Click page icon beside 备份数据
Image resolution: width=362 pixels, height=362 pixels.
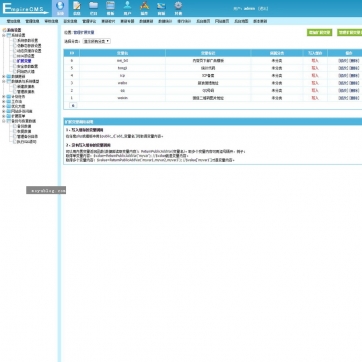[15, 126]
